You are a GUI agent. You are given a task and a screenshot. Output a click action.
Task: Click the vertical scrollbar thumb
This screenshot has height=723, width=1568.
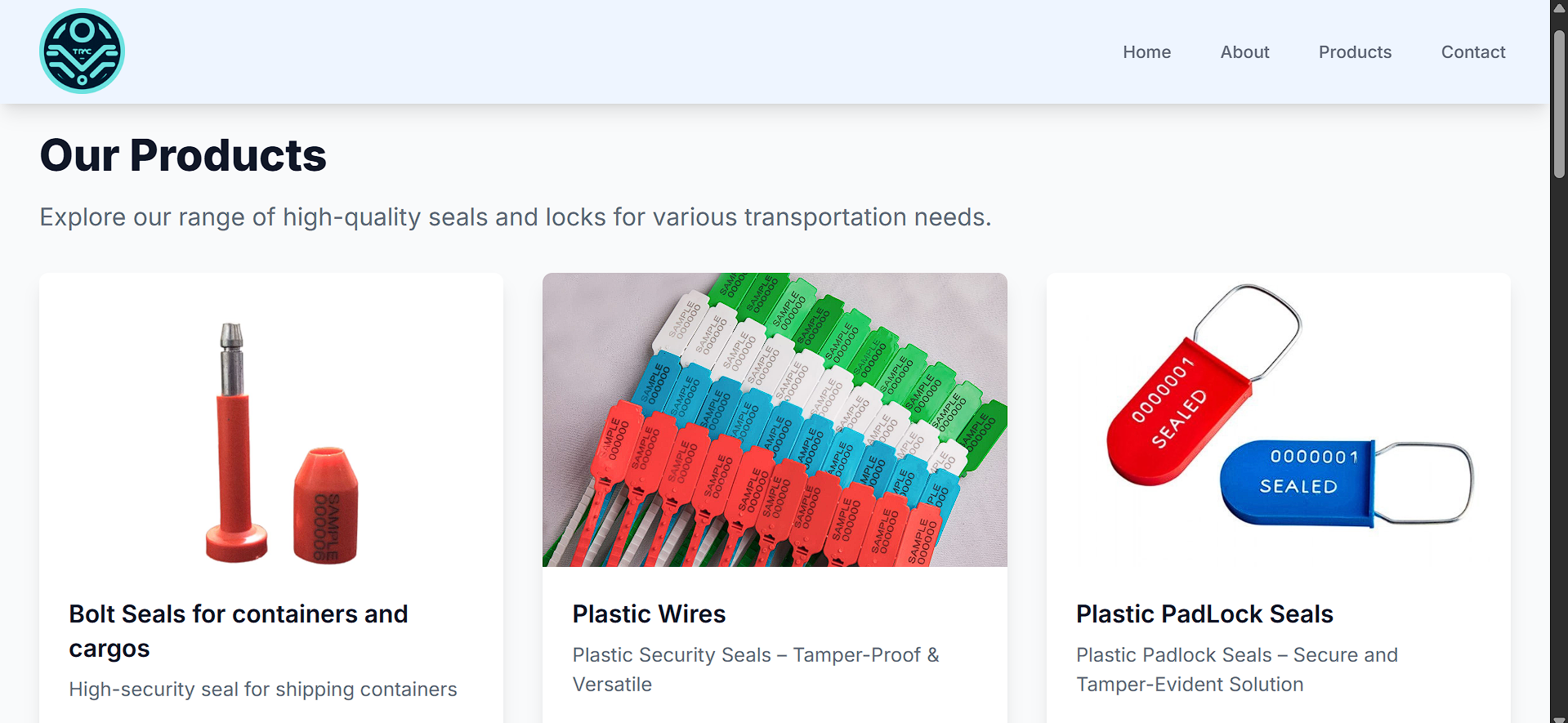[x=1559, y=102]
